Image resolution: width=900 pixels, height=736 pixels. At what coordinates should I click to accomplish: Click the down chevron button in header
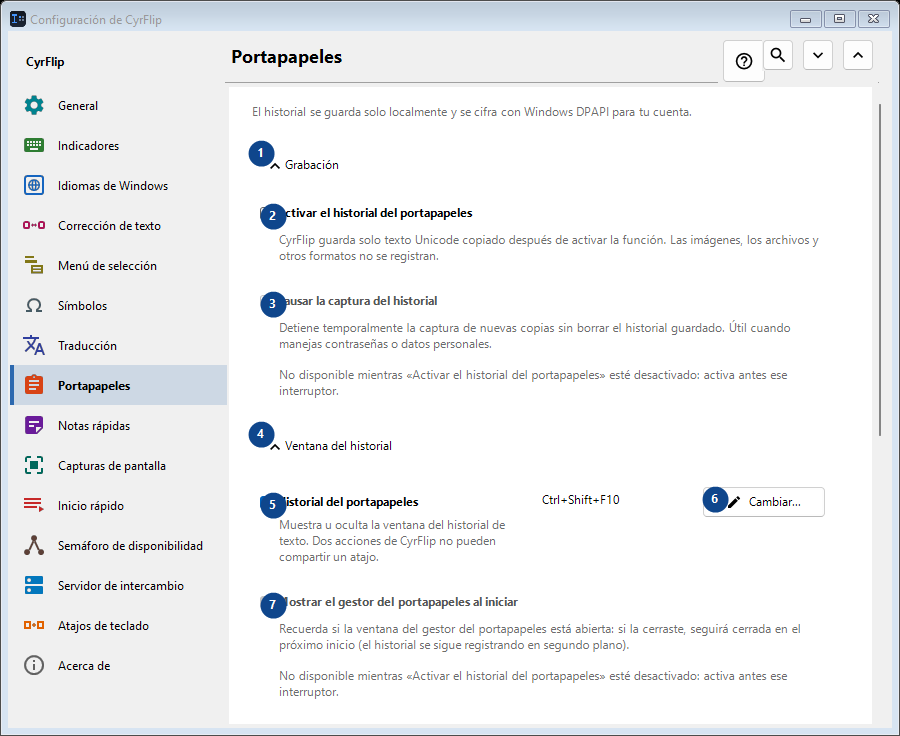click(818, 55)
